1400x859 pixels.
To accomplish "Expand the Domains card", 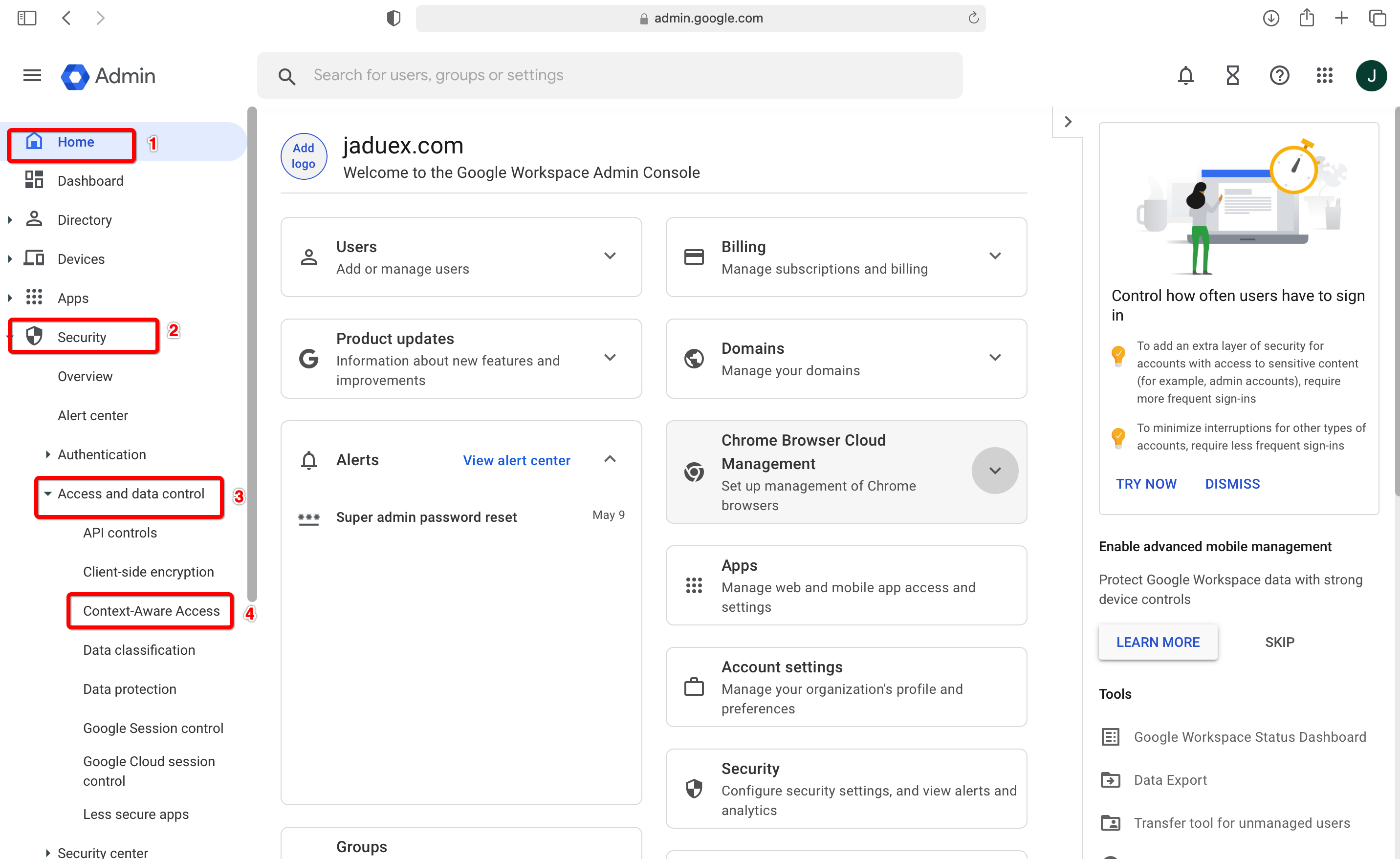I will pos(994,357).
